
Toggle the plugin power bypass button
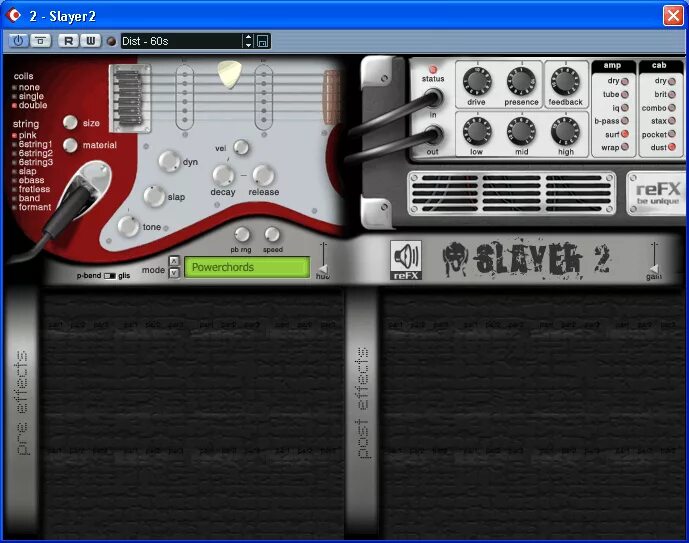point(18,41)
